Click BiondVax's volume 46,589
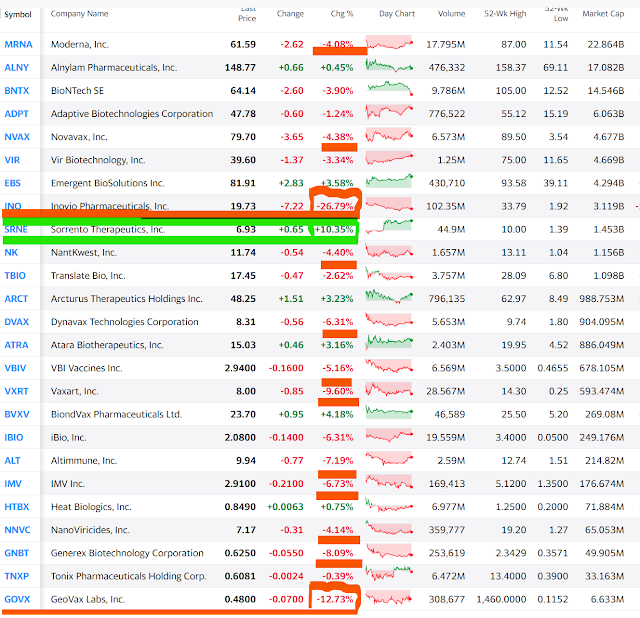Image resolution: width=640 pixels, height=618 pixels. (449, 414)
